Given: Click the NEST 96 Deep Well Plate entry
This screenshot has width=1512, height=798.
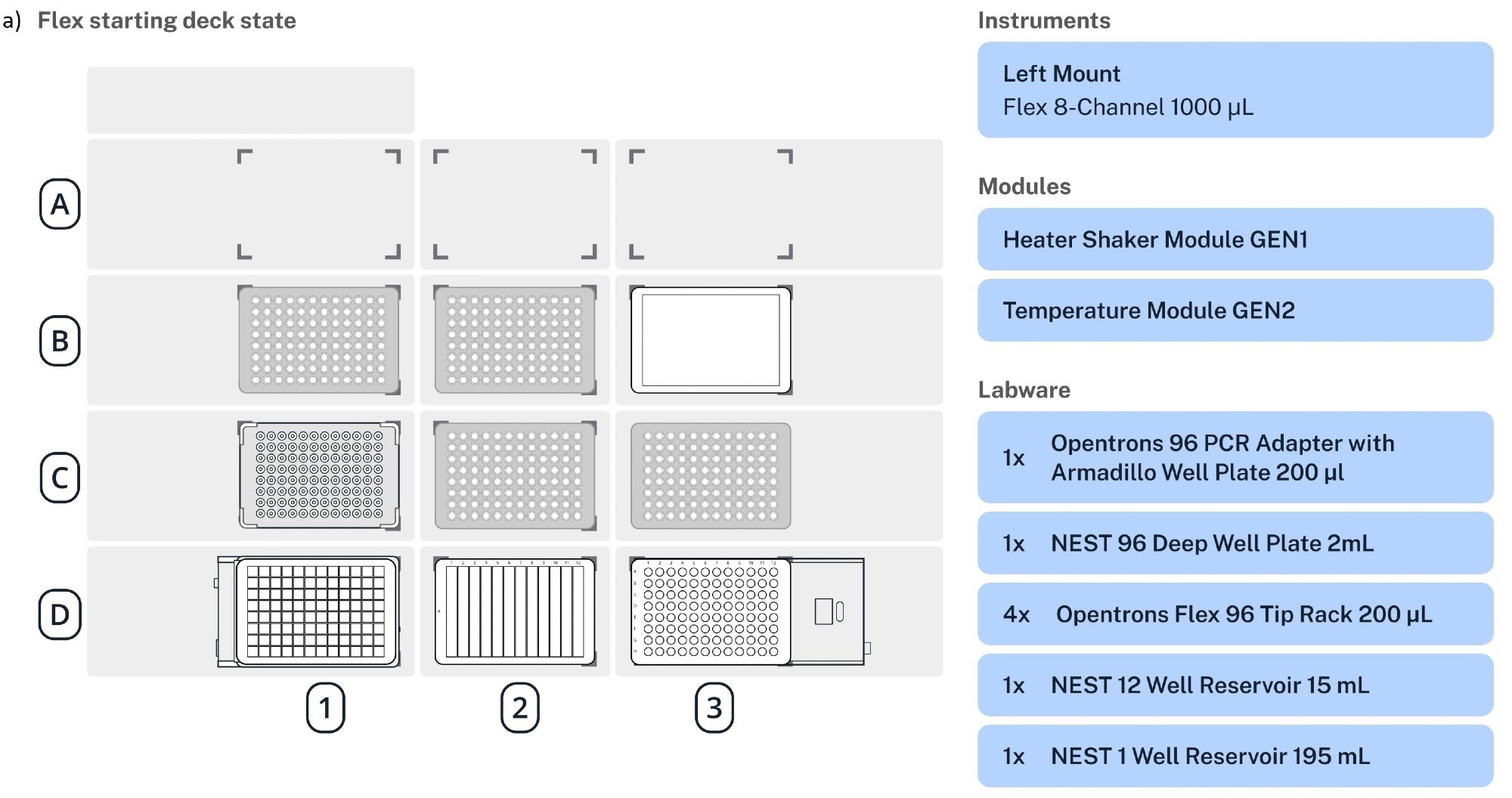Looking at the screenshot, I should [x=1235, y=543].
